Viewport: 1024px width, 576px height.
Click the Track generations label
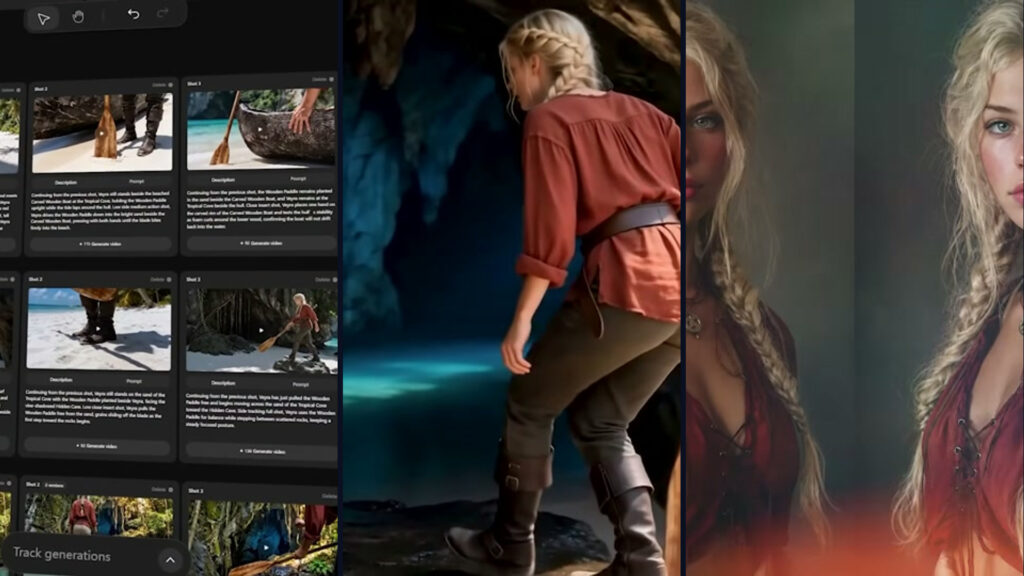(62, 554)
